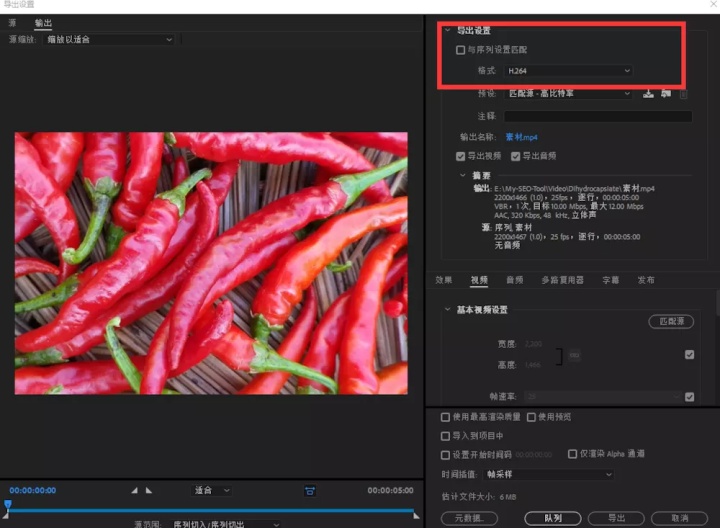Click the 匹配源 button
Screen dimensions: 720x528
click(x=671, y=321)
